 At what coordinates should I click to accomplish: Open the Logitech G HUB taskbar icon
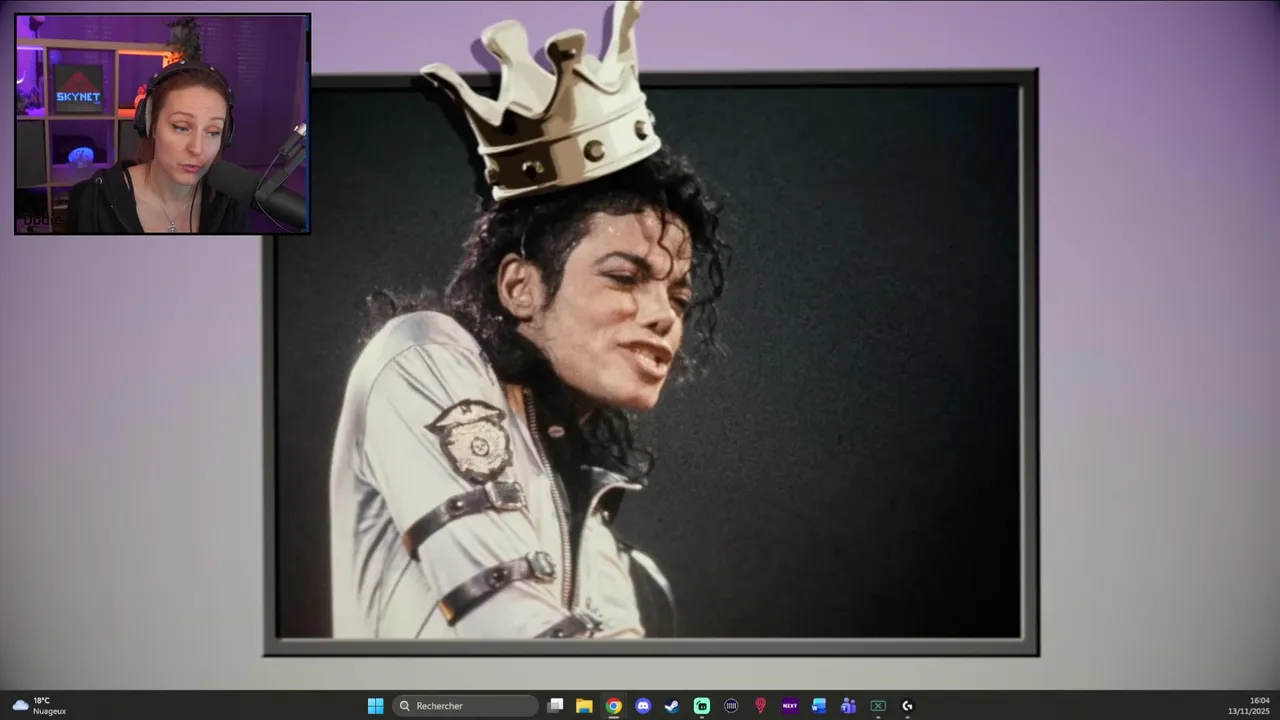pyautogui.click(x=907, y=706)
